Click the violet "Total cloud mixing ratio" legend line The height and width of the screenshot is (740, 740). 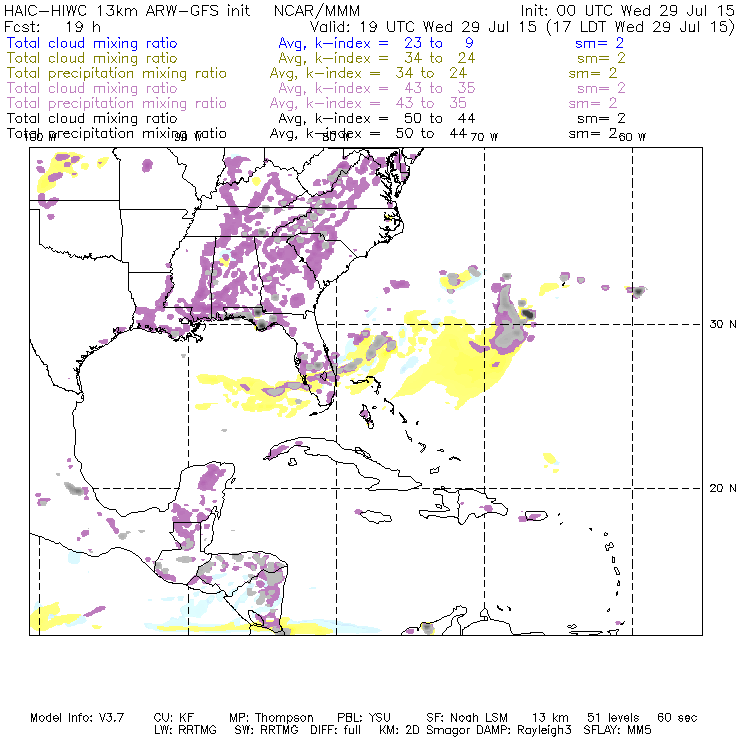tap(92, 88)
